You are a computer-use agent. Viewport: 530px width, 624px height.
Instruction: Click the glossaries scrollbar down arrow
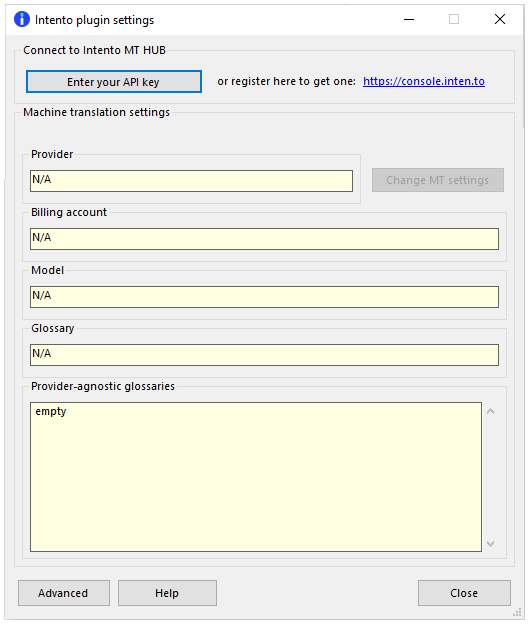(x=491, y=544)
